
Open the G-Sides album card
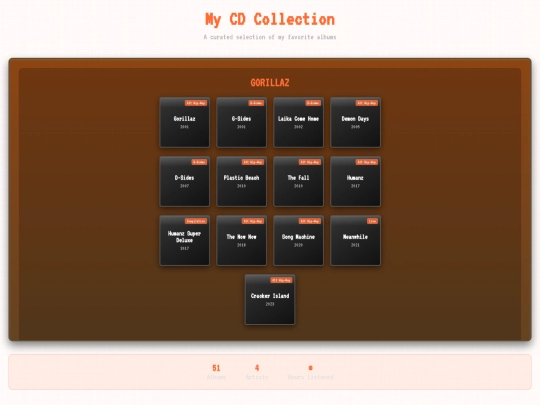tap(241, 122)
